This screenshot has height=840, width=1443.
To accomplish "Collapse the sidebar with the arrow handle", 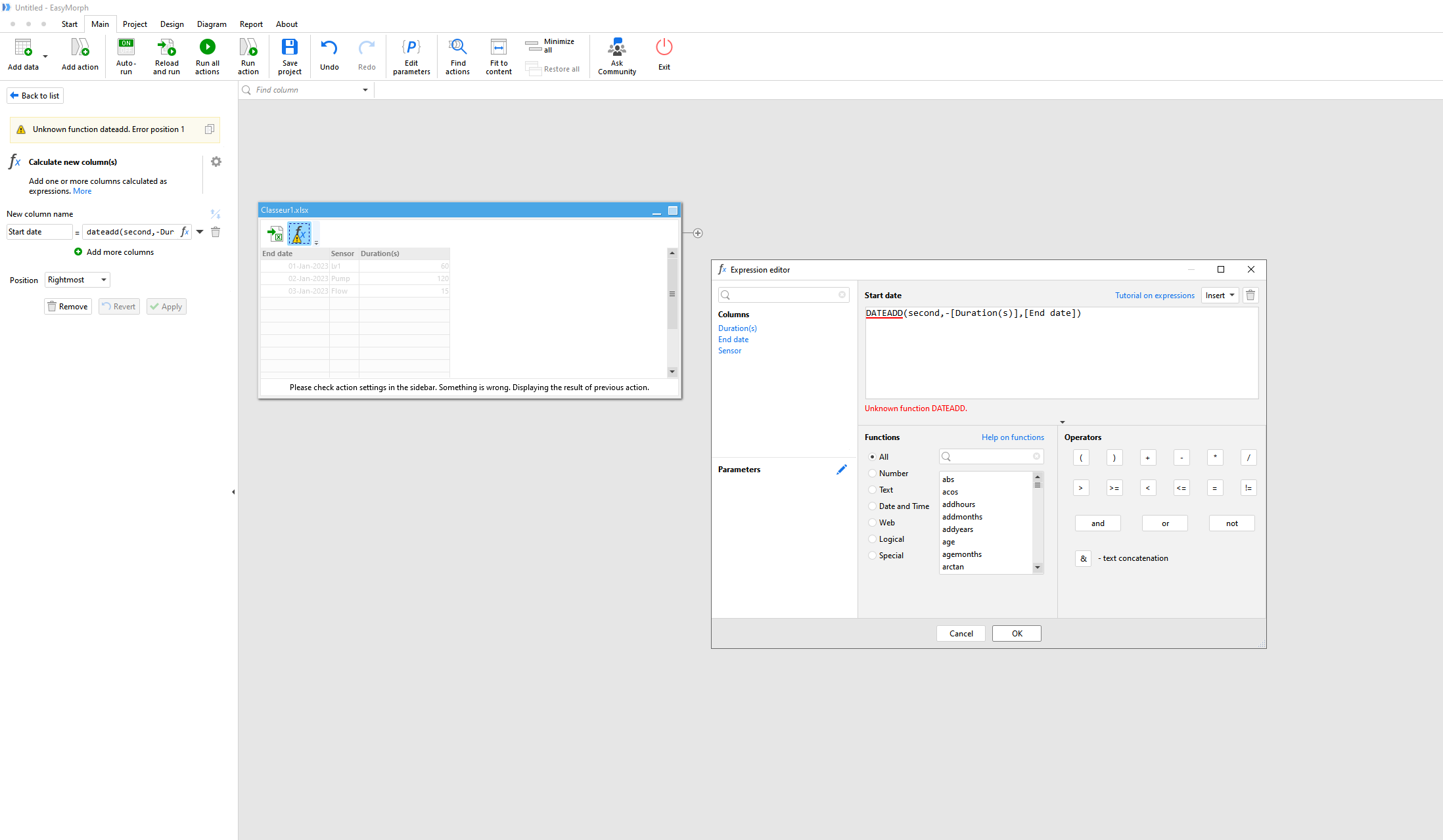I will coord(233,492).
